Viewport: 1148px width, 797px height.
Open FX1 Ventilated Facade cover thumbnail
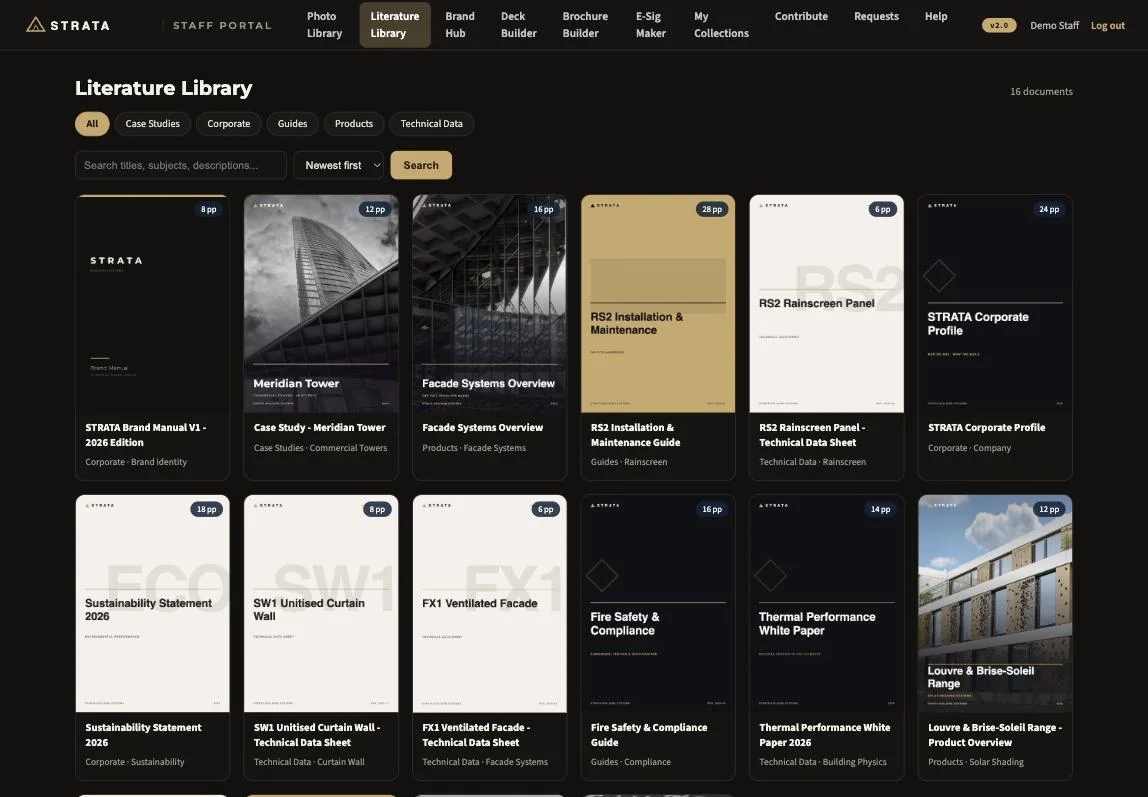(x=489, y=604)
